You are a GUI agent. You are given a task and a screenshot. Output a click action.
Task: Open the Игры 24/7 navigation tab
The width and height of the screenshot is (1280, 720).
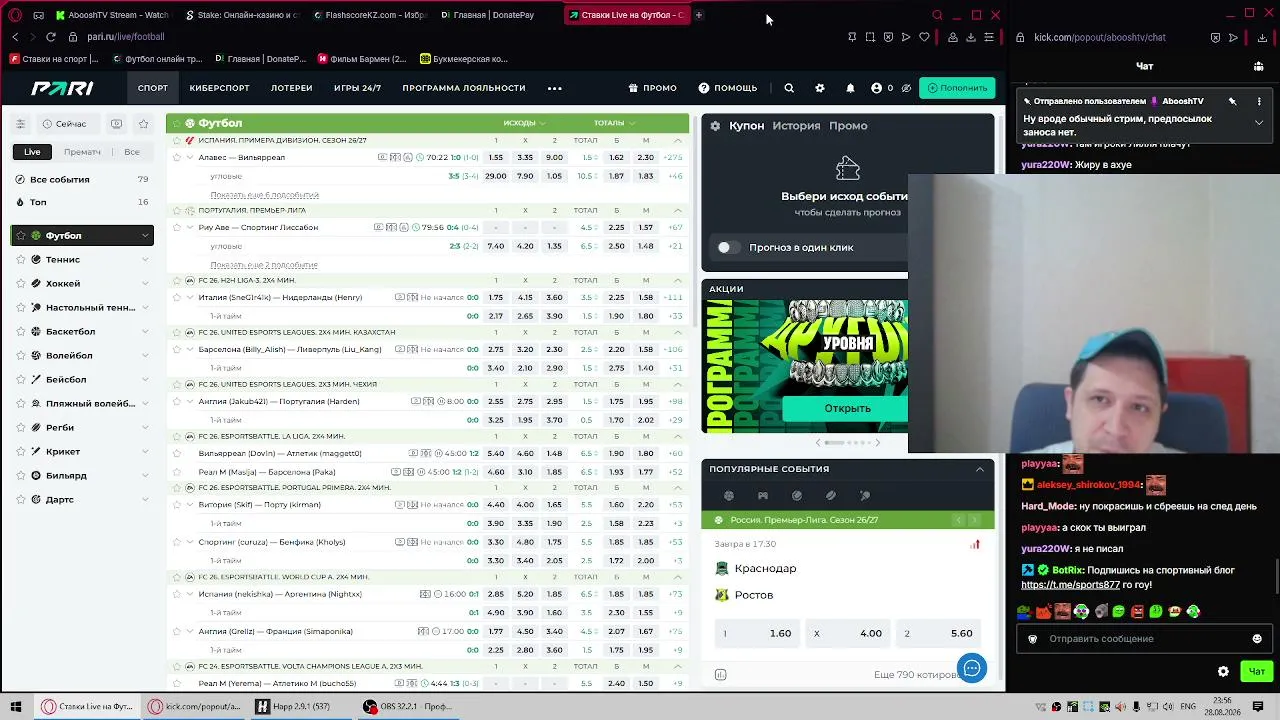(x=357, y=88)
